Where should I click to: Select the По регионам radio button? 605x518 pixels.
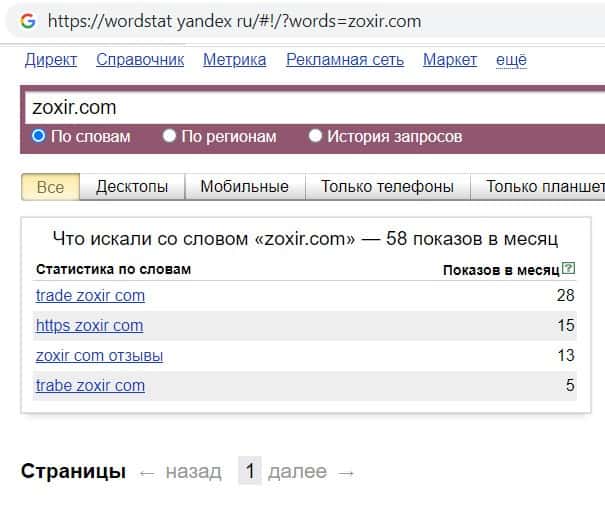pos(169,136)
